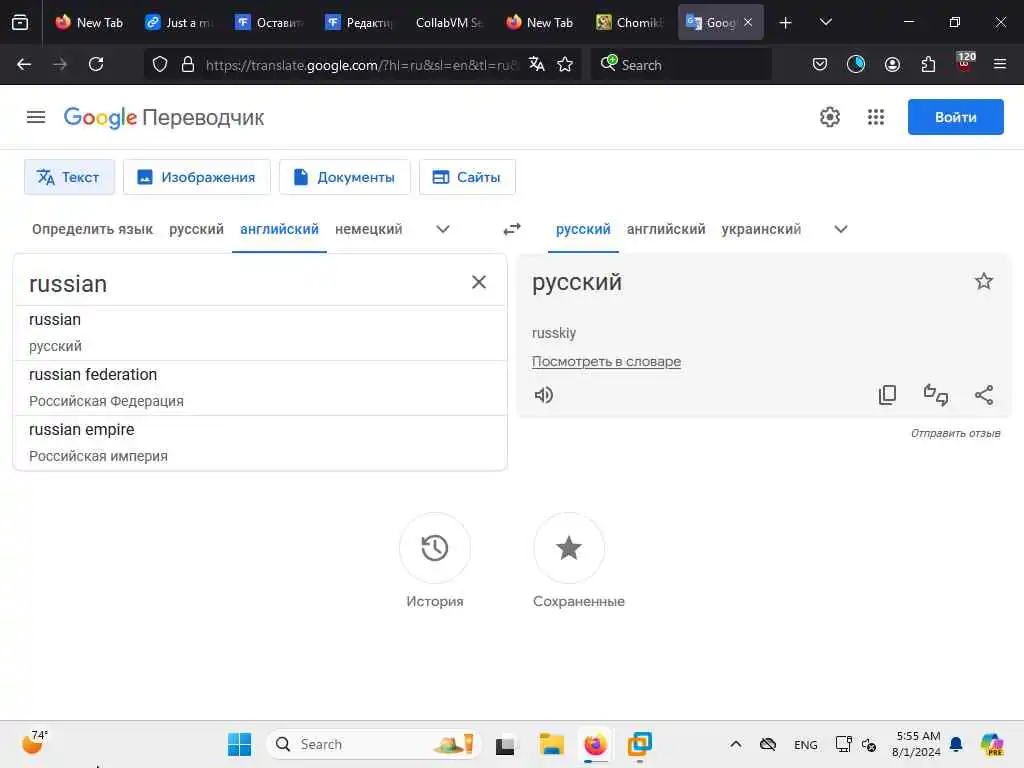This screenshot has width=1024, height=768.
Task: Open the Pocket save icon
Action: click(x=820, y=64)
